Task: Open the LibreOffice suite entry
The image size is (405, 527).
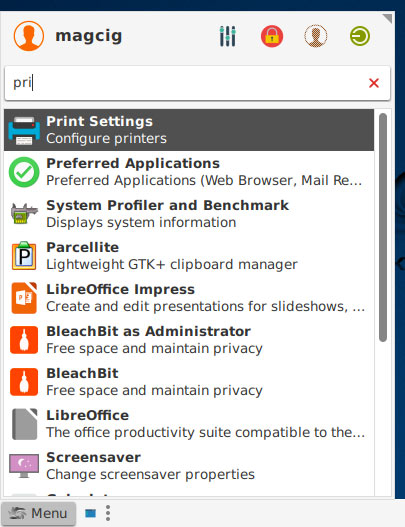Action: click(189, 424)
